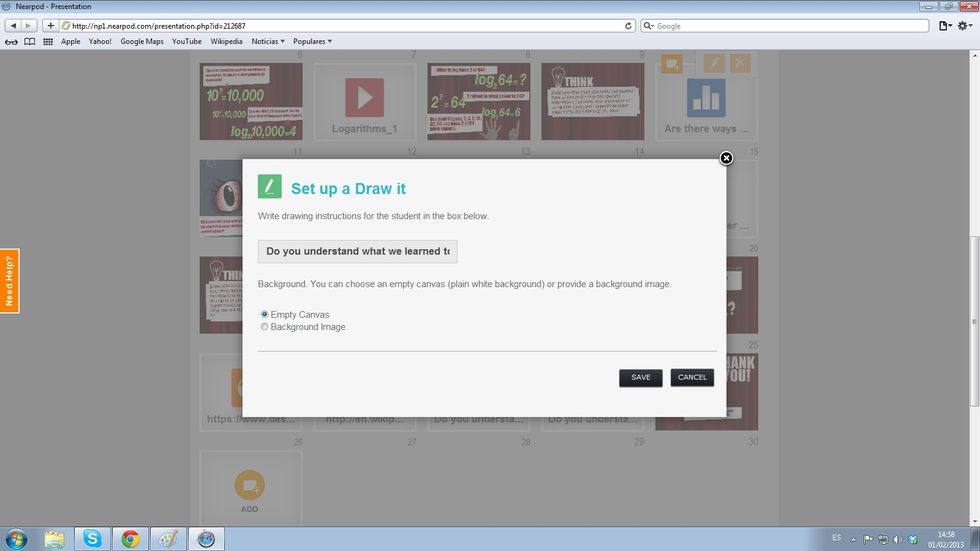The width and height of the screenshot is (980, 551).
Task: Reload the page with the refresh icon
Action: (628, 26)
